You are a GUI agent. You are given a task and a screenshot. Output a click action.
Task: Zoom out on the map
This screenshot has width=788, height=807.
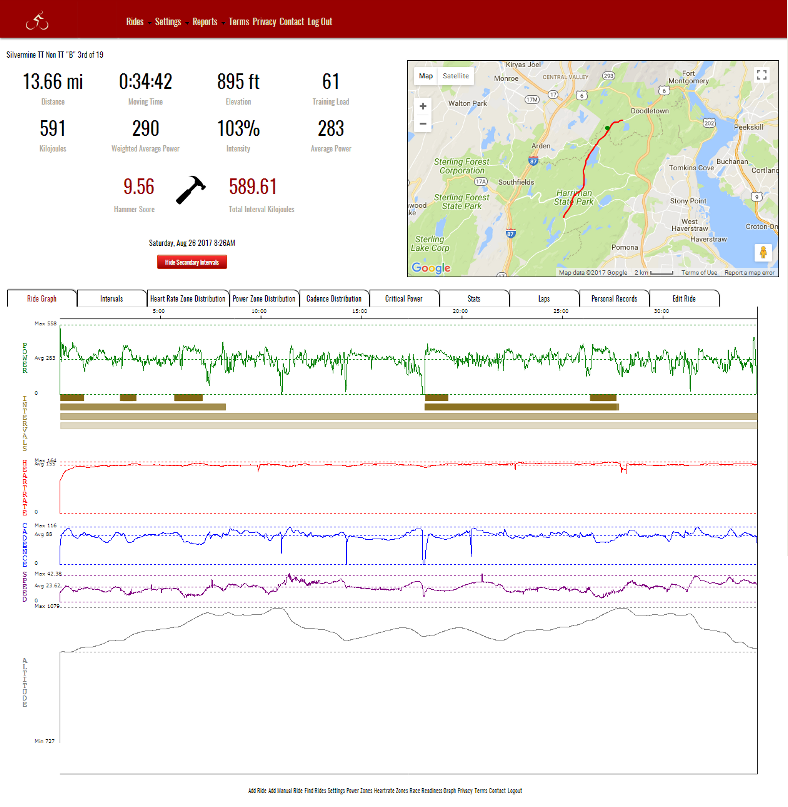point(423,125)
